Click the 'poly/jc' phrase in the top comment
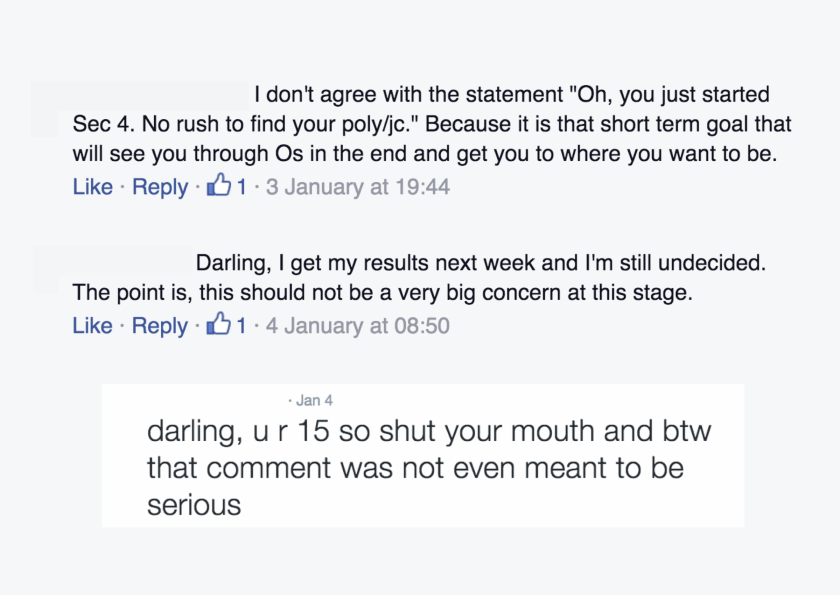The height and width of the screenshot is (595, 840). point(384,126)
